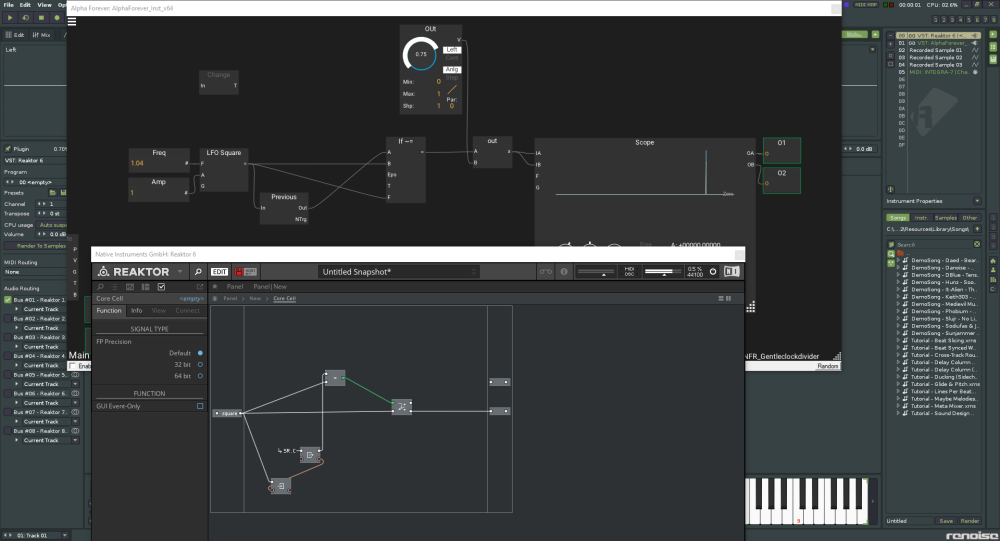Click Anlg button in OUt module

coord(452,69)
